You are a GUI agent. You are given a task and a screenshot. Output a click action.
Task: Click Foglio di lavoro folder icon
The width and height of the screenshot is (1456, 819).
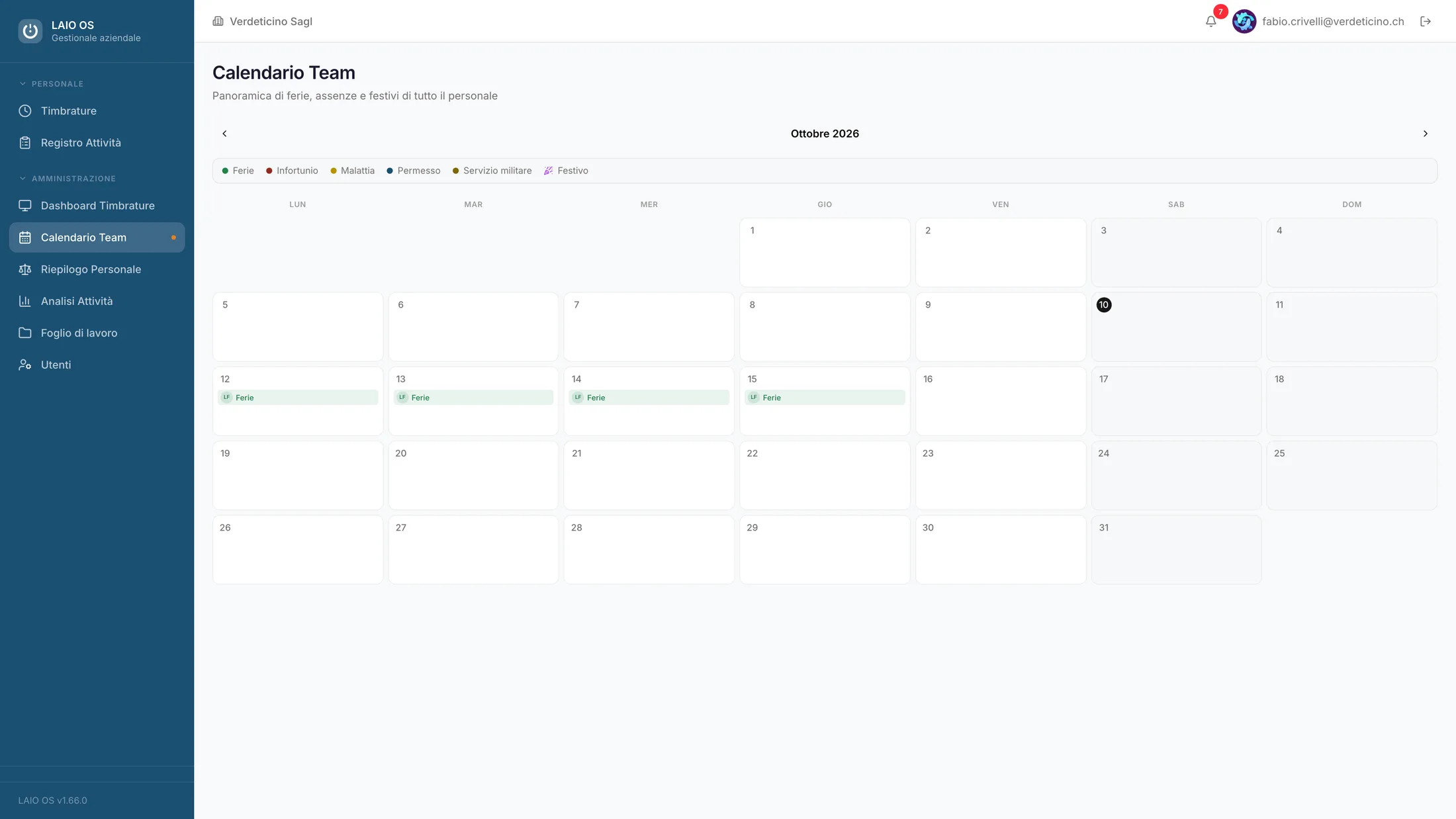(25, 333)
